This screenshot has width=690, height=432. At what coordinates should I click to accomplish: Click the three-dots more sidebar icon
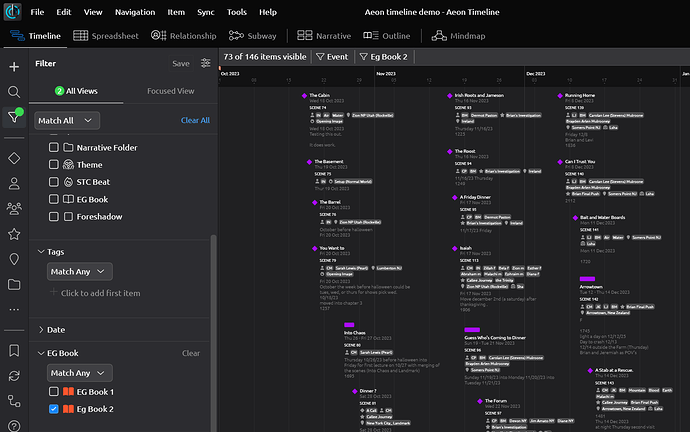14,310
